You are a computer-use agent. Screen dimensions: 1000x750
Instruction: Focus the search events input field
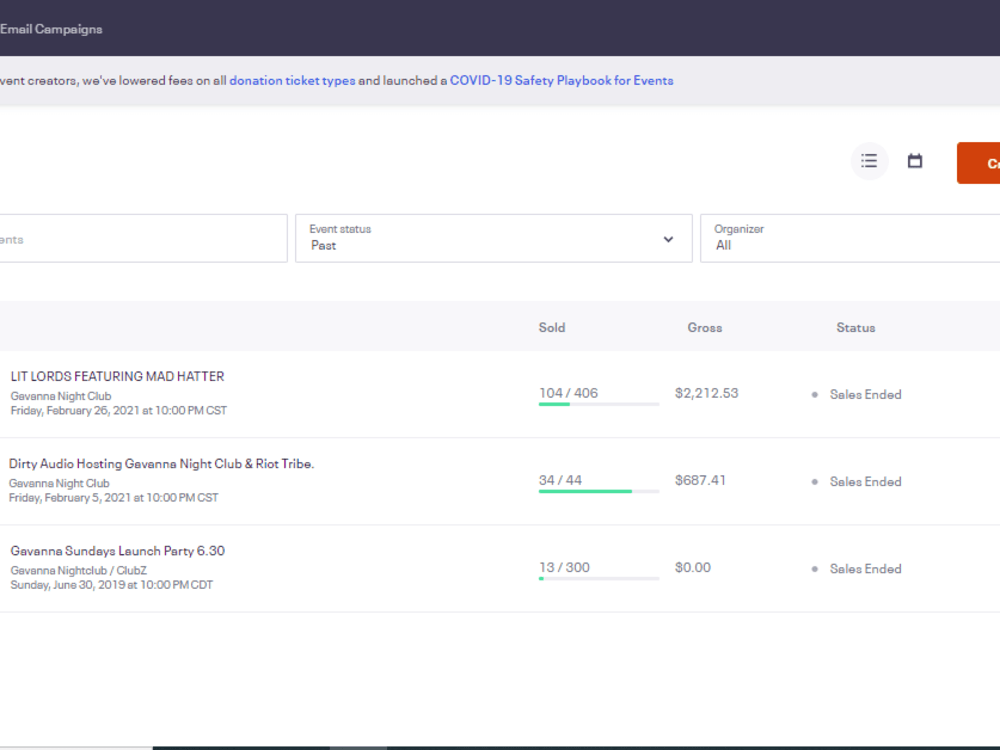(x=143, y=238)
